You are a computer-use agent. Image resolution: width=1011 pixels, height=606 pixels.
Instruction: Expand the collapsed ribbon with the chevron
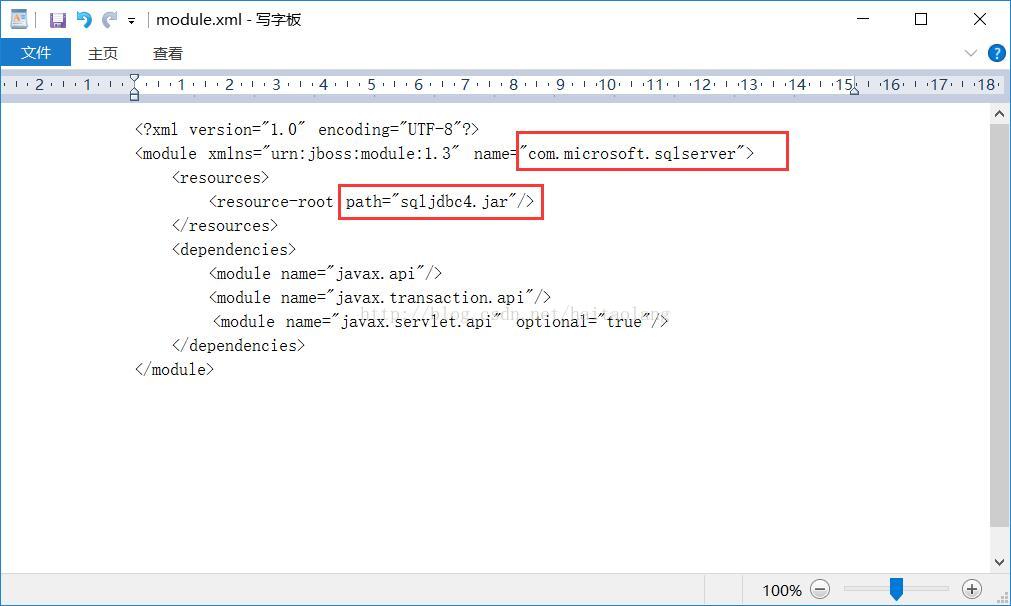coord(970,53)
